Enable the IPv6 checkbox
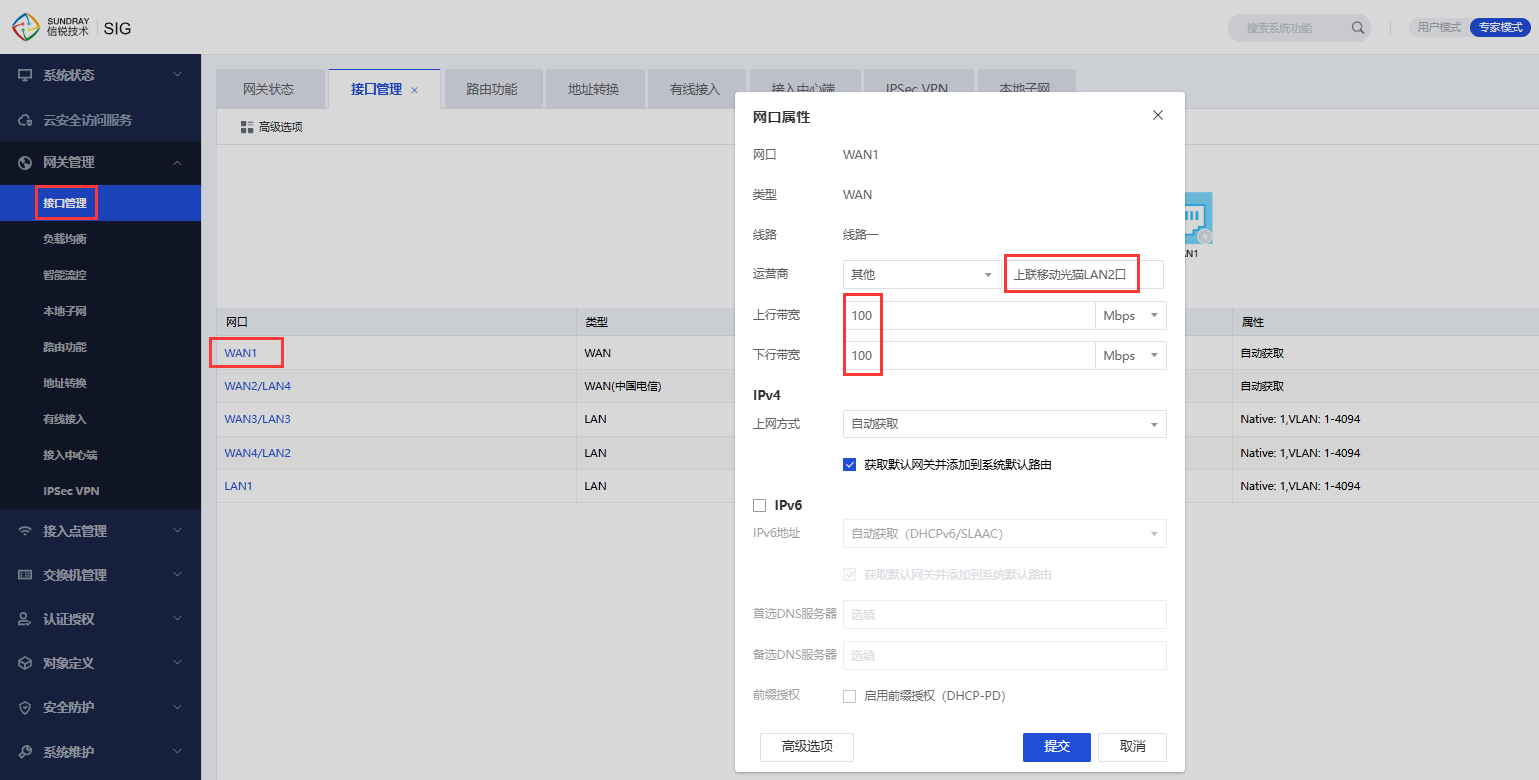Screen dimensions: 1539x780 click(760, 506)
